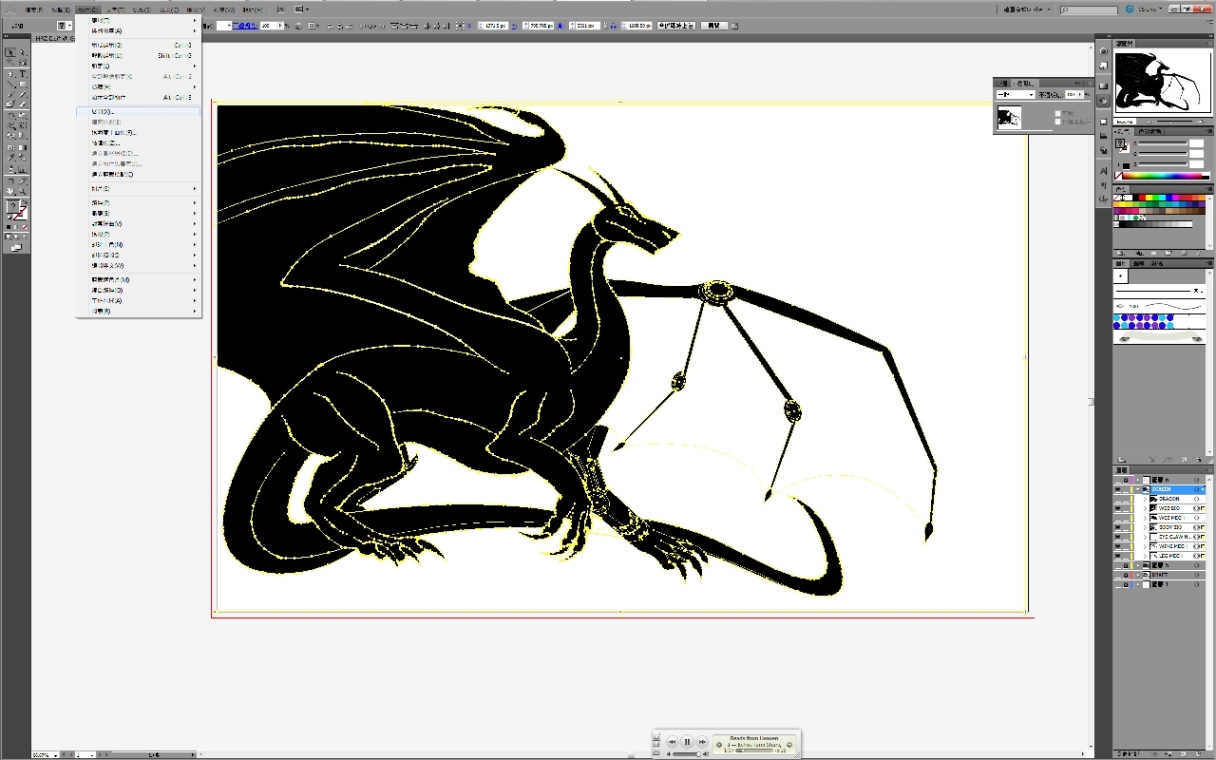1216x760 pixels.
Task: Pause playback in the media player widget
Action: tap(687, 742)
